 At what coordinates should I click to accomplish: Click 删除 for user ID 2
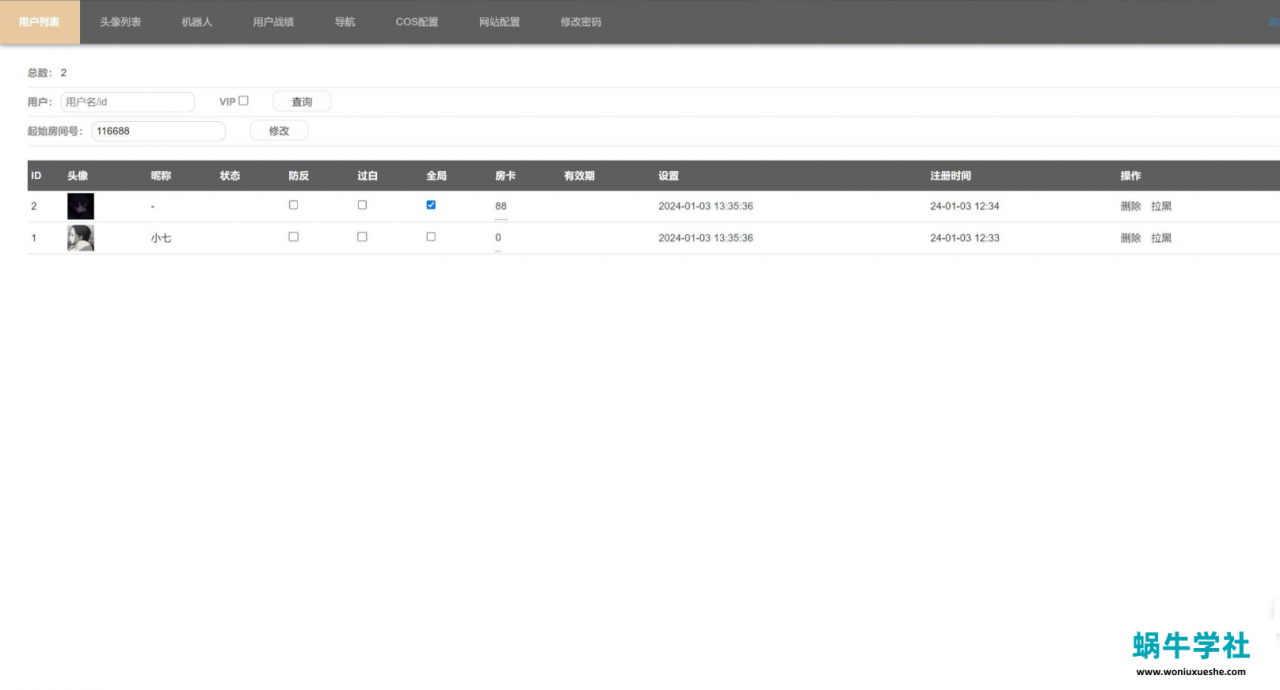pyautogui.click(x=1130, y=207)
